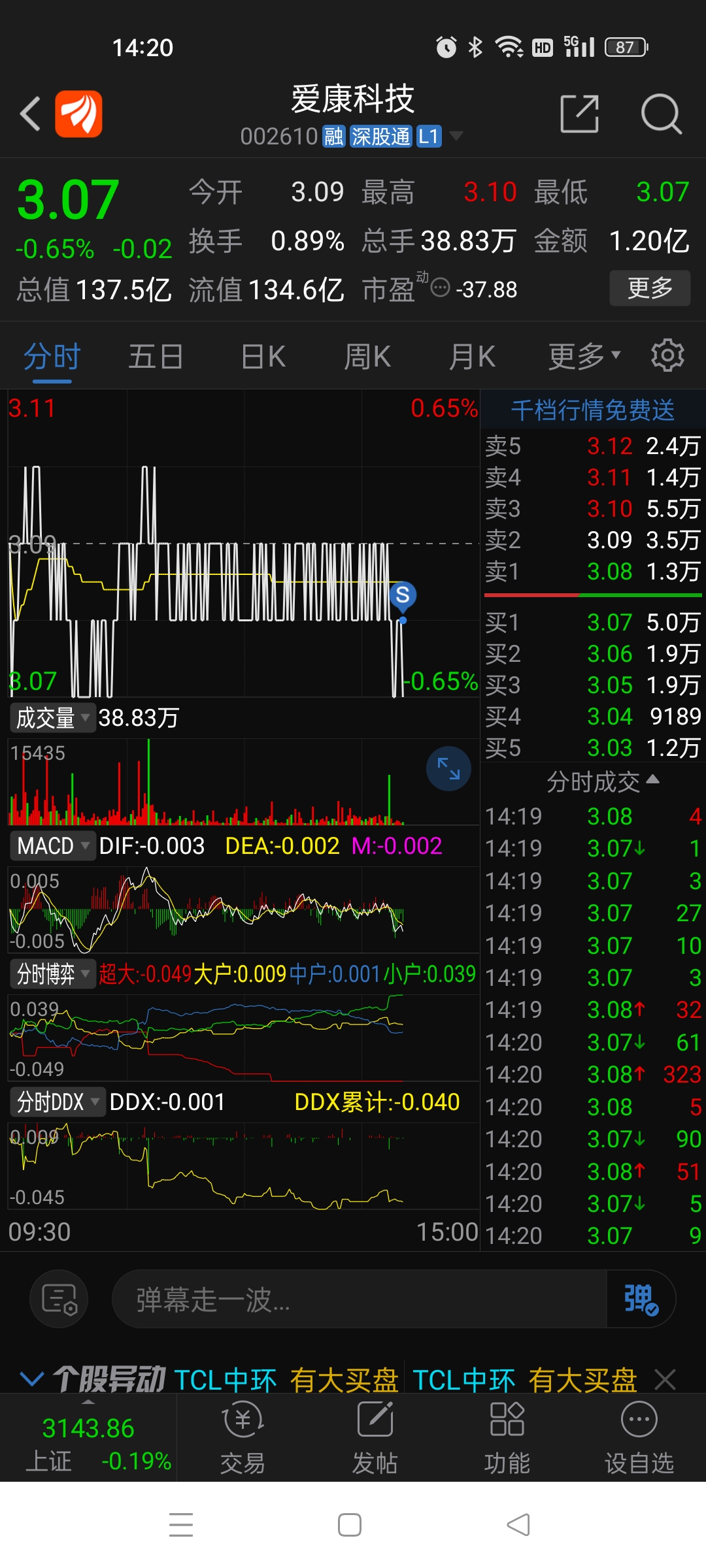Screen dimensions: 706x1568
Task: Tap the smiley icon next to 市盈
Action: pos(441,287)
